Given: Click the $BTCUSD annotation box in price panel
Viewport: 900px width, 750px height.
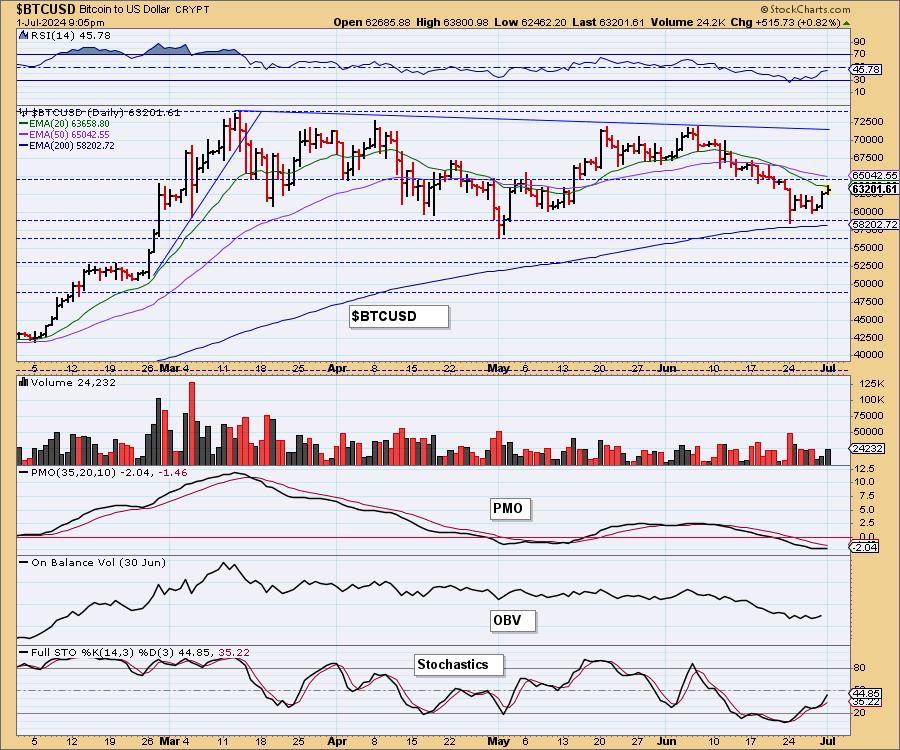Looking at the screenshot, I should click(399, 316).
